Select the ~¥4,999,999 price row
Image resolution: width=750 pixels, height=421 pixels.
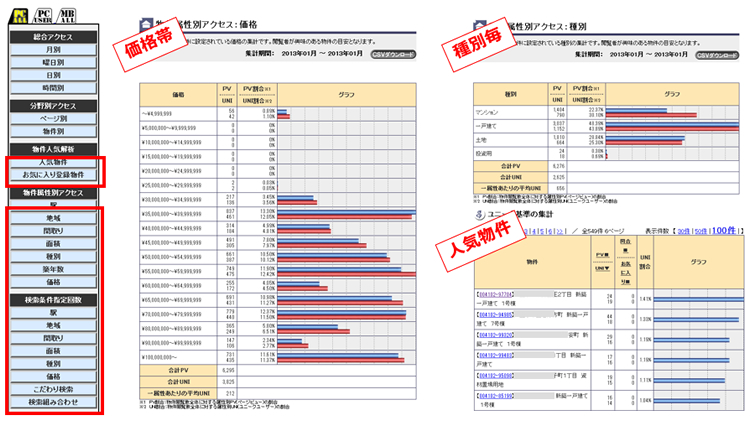pos(277,114)
